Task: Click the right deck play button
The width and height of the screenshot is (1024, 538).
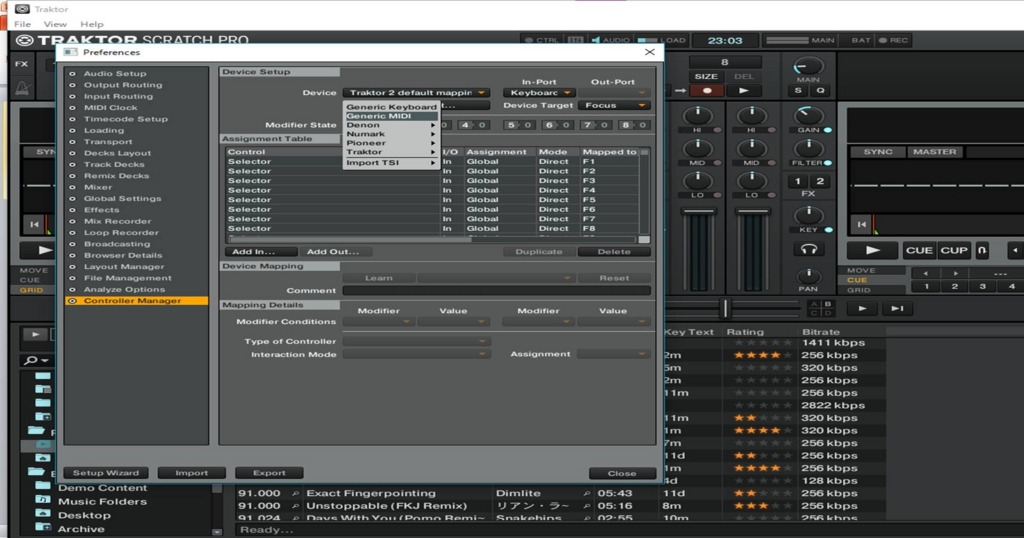Action: 872,250
